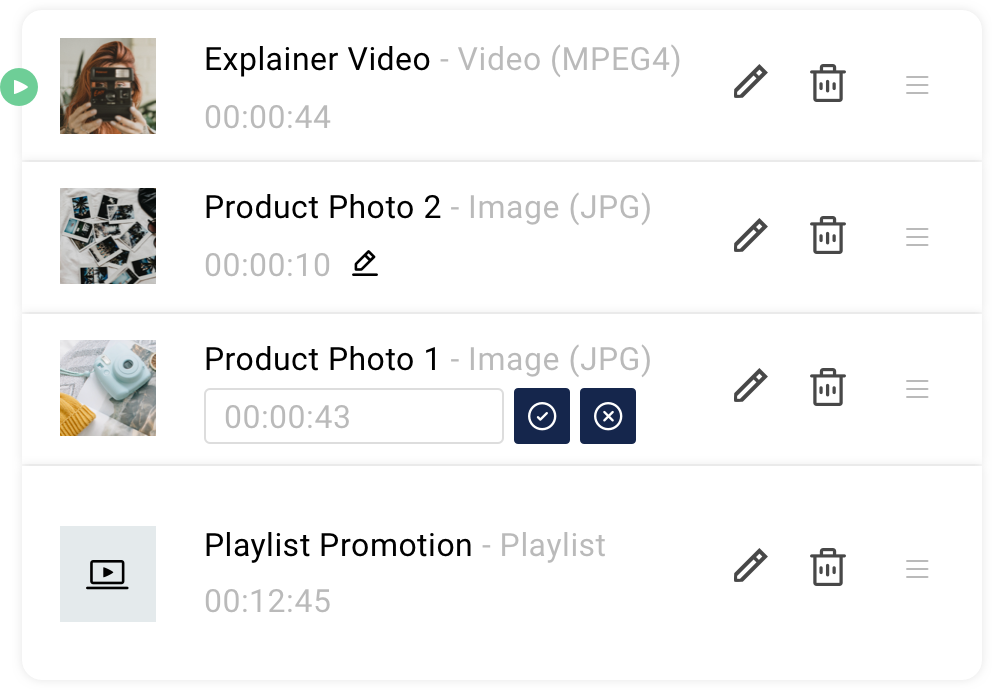Open the Product Photo 2 thumbnail
The height and width of the screenshot is (690, 992).
click(x=108, y=236)
